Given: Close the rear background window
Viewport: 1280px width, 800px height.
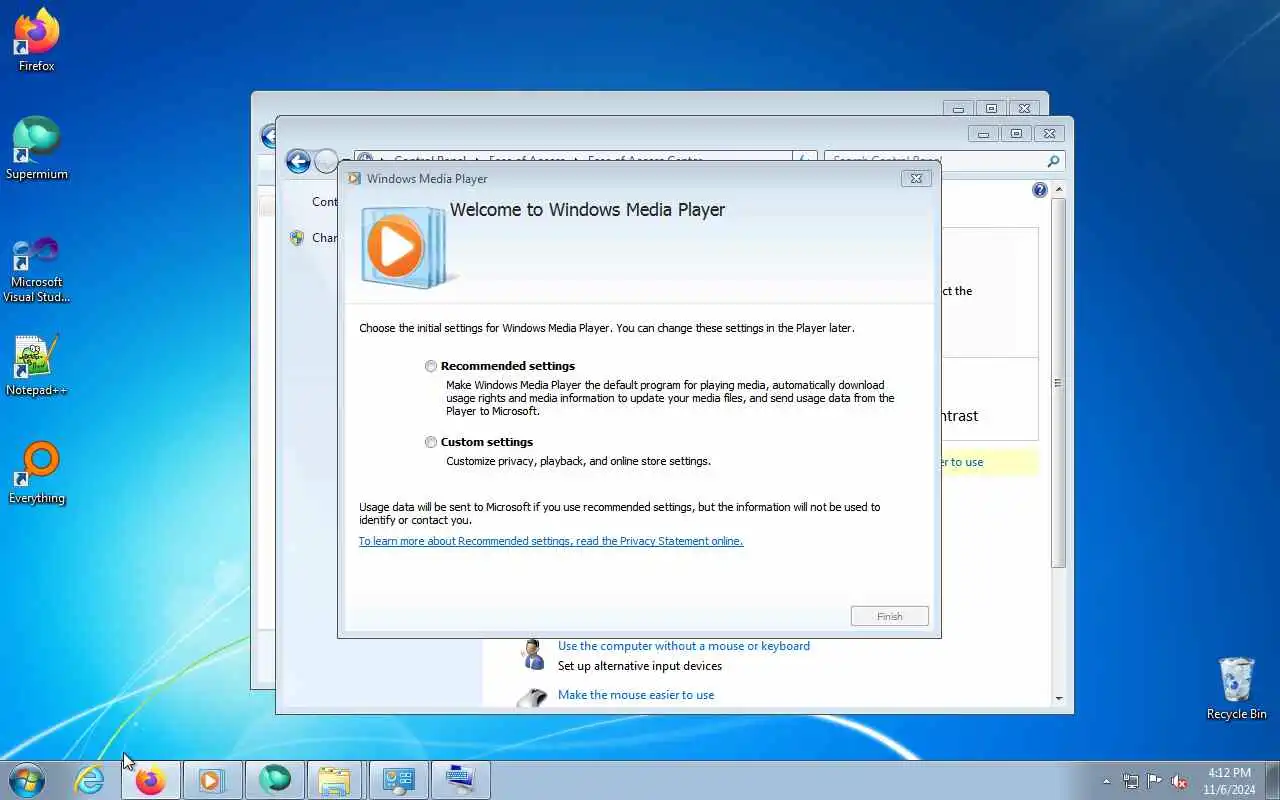Looking at the screenshot, I should [1023, 108].
